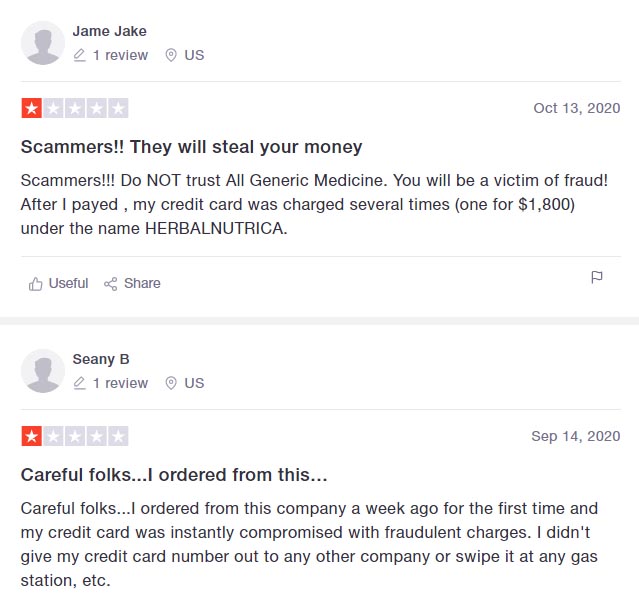Open review titled Scammers!! They will steal your money
This screenshot has width=639, height=602.
pyautogui.click(x=192, y=147)
